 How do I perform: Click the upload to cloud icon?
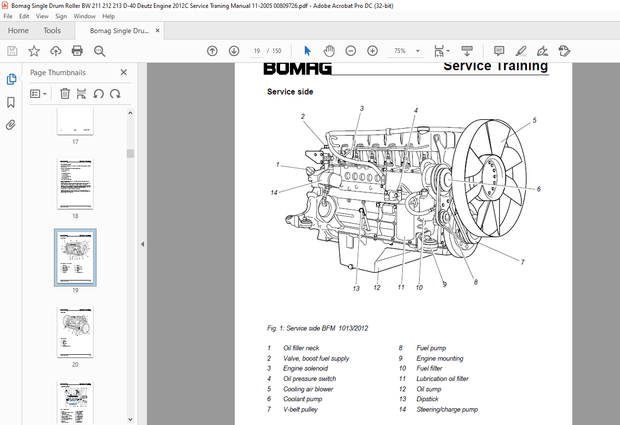[56, 51]
